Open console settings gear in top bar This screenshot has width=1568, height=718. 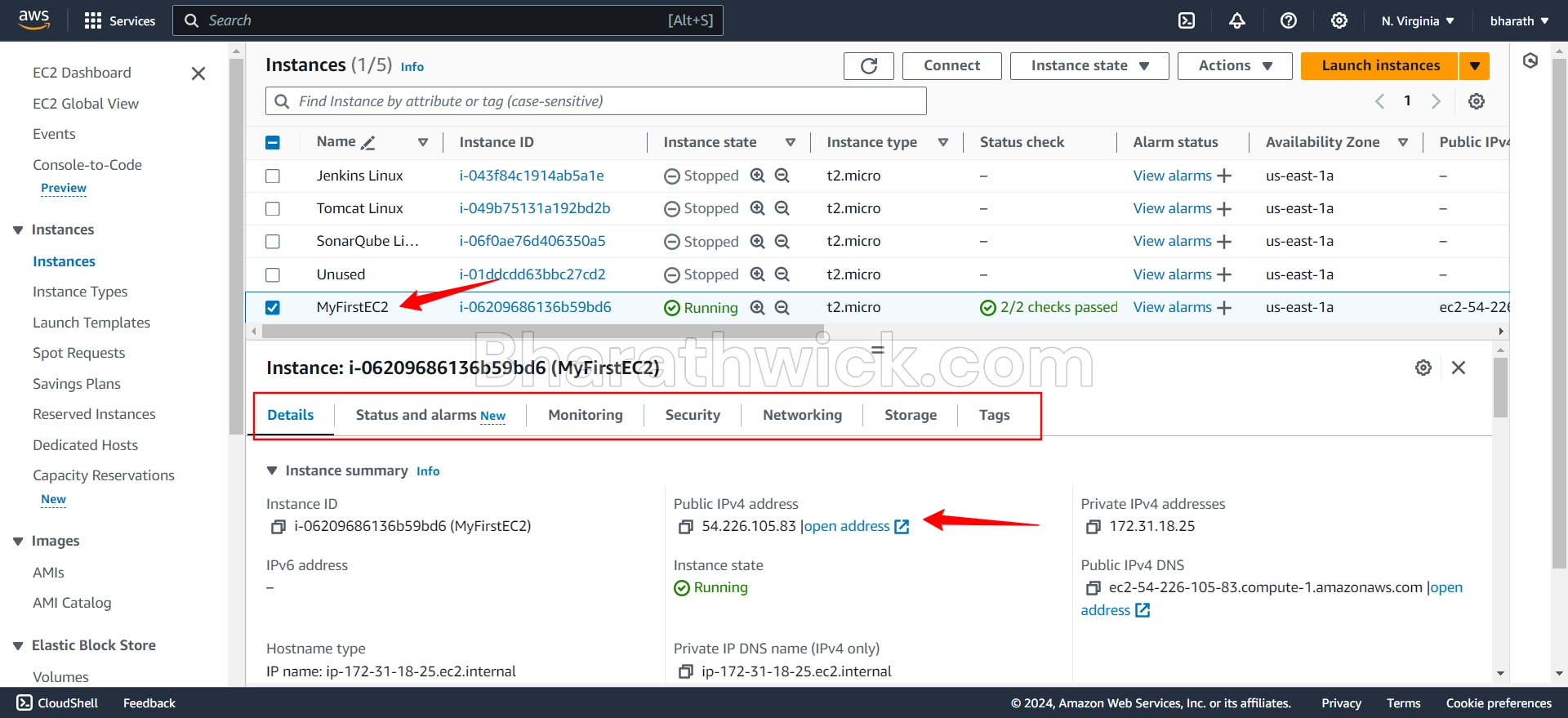[1339, 20]
